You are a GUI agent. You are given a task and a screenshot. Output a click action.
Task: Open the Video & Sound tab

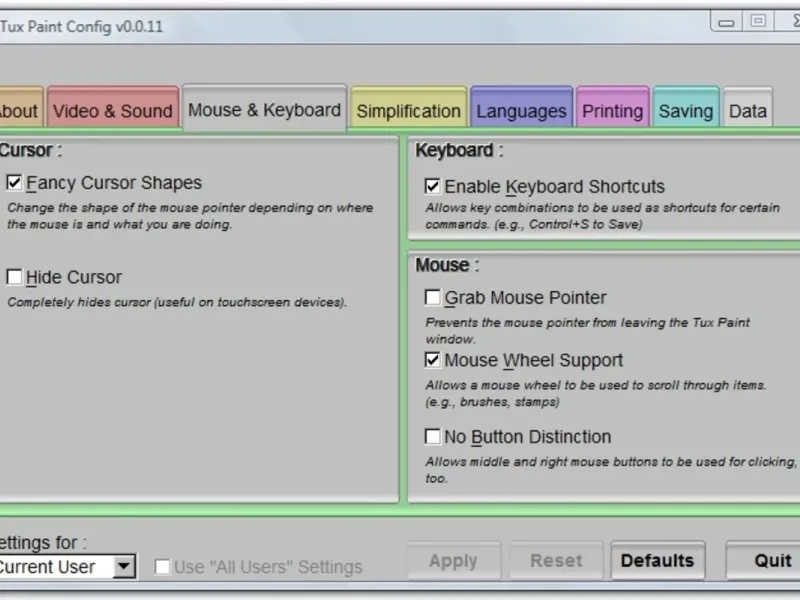(x=113, y=108)
